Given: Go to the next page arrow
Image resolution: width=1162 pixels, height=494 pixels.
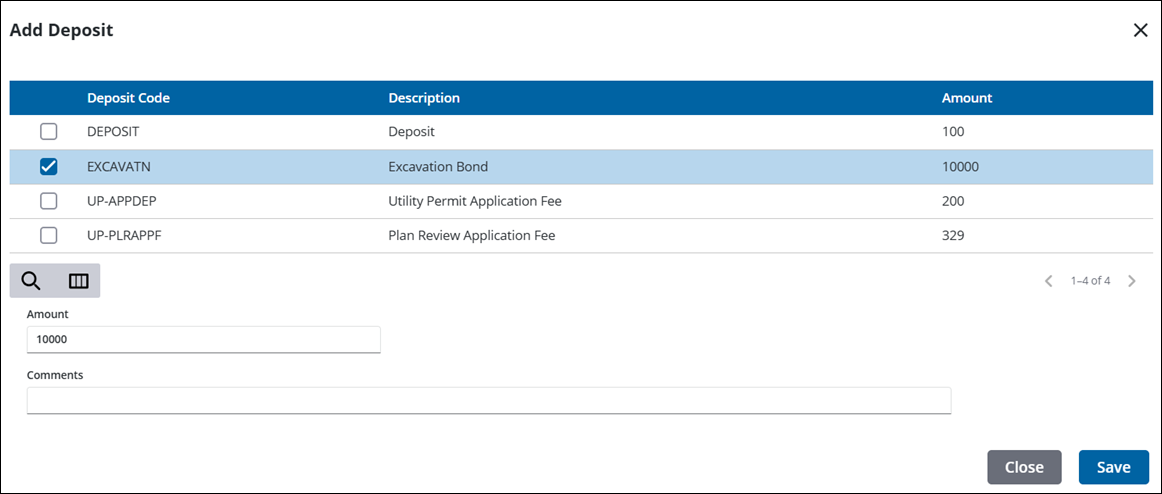Looking at the screenshot, I should click(x=1132, y=281).
